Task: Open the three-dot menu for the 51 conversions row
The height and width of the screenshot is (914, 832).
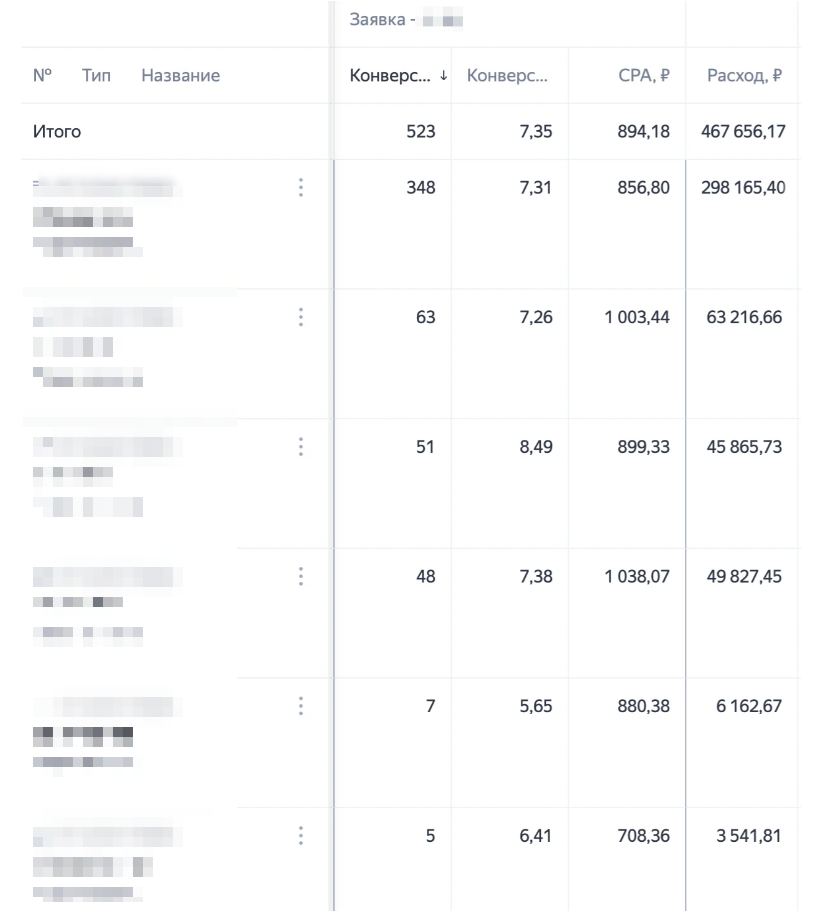Action: coord(301,447)
